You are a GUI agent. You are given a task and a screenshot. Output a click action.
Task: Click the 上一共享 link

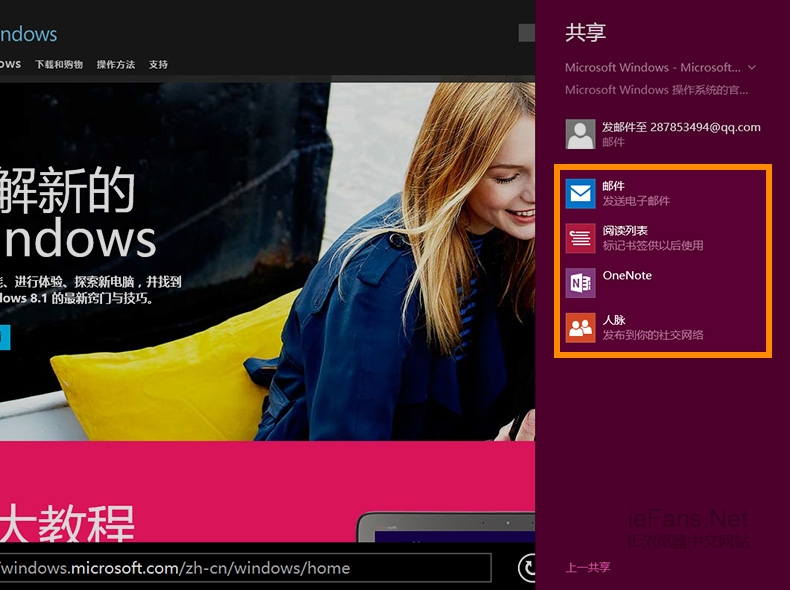[x=587, y=567]
